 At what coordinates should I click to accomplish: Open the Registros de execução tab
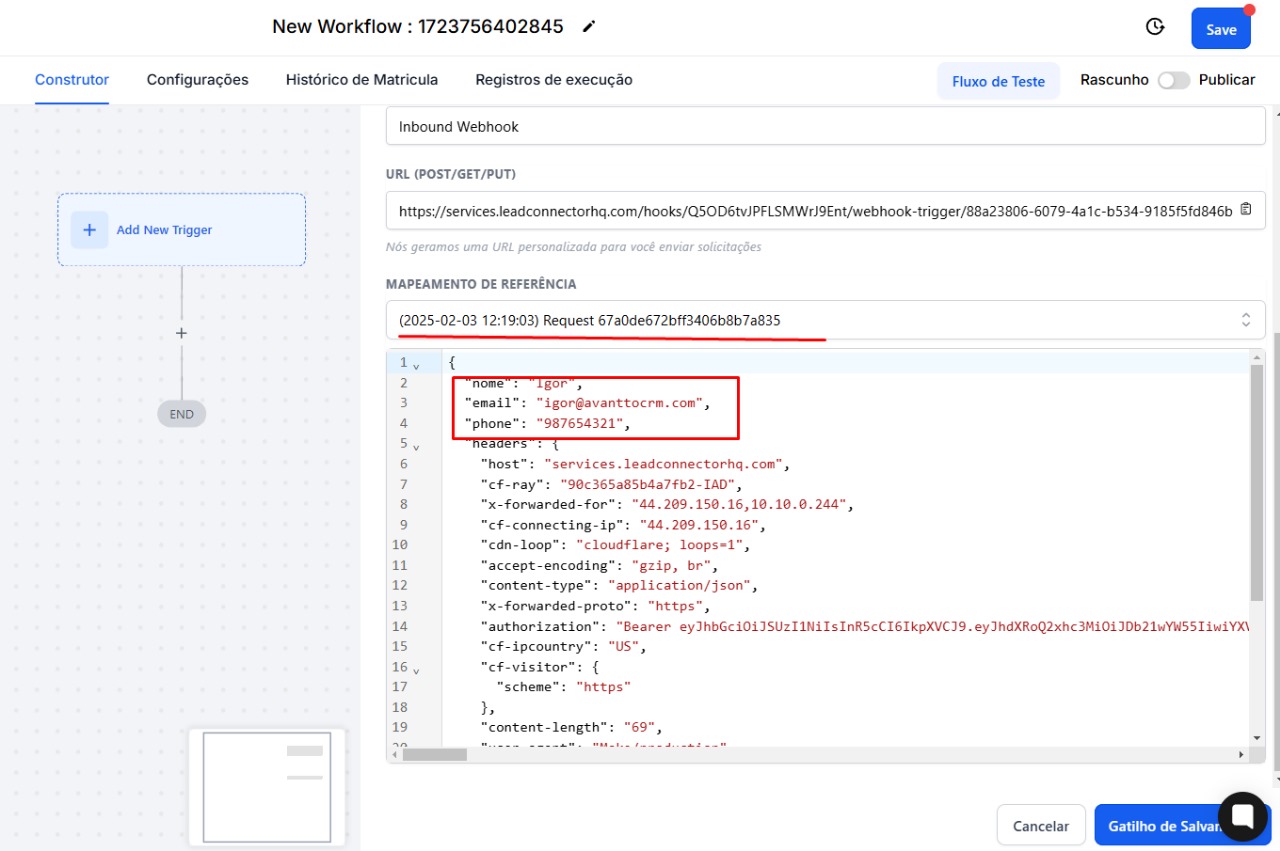point(553,80)
